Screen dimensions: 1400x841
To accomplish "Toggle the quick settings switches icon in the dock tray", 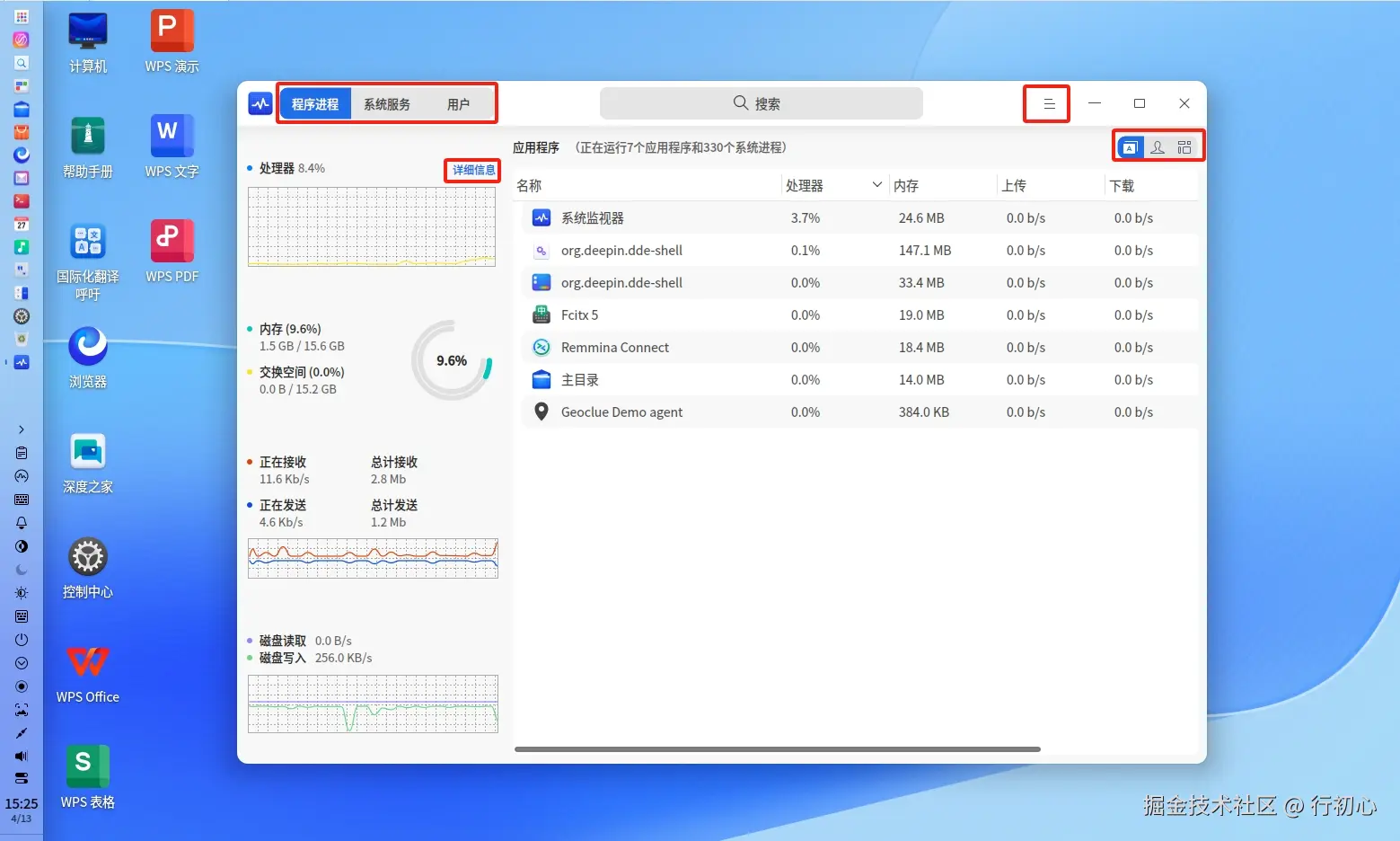I will [22, 778].
